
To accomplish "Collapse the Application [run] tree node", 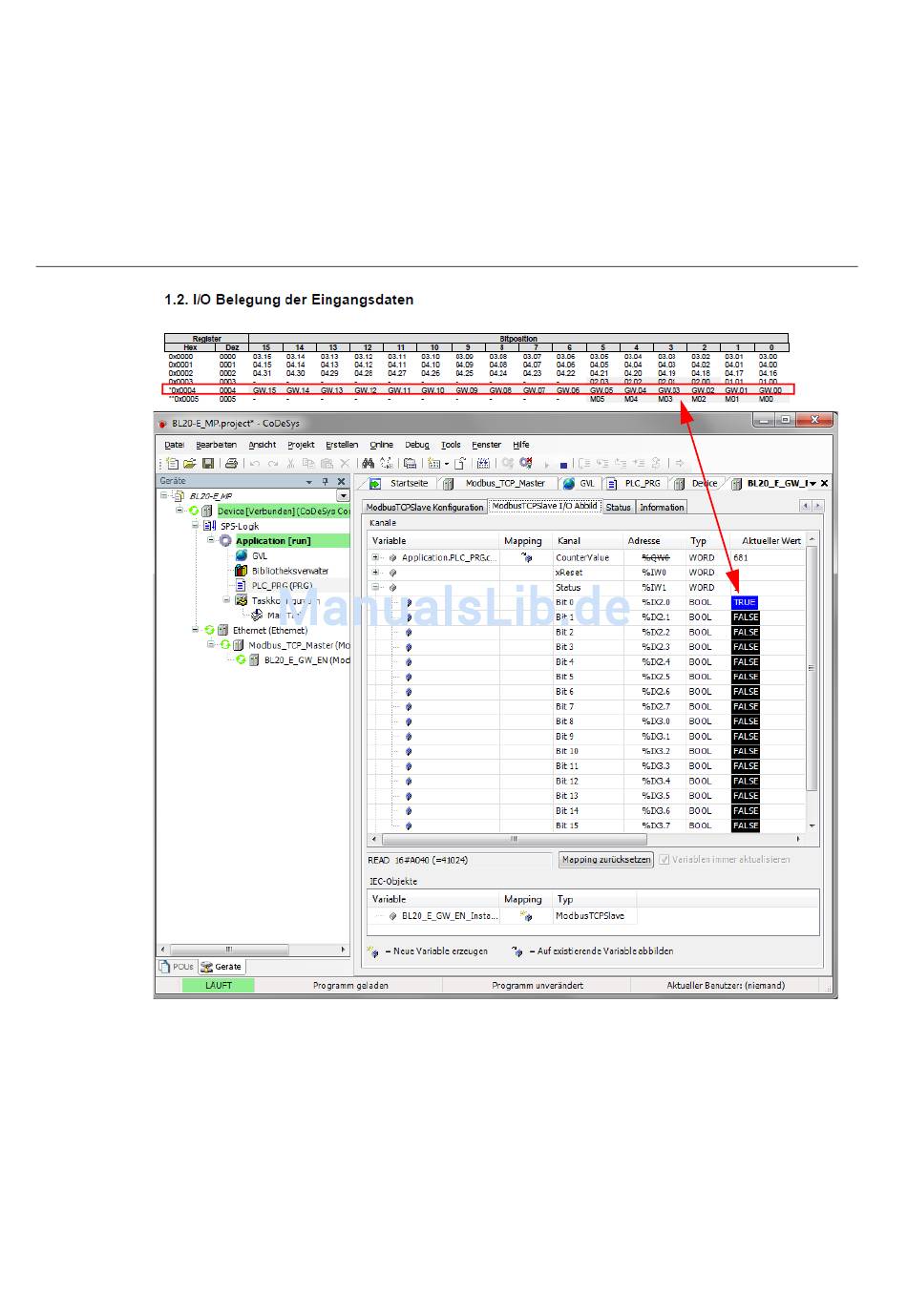I will 211,541.
